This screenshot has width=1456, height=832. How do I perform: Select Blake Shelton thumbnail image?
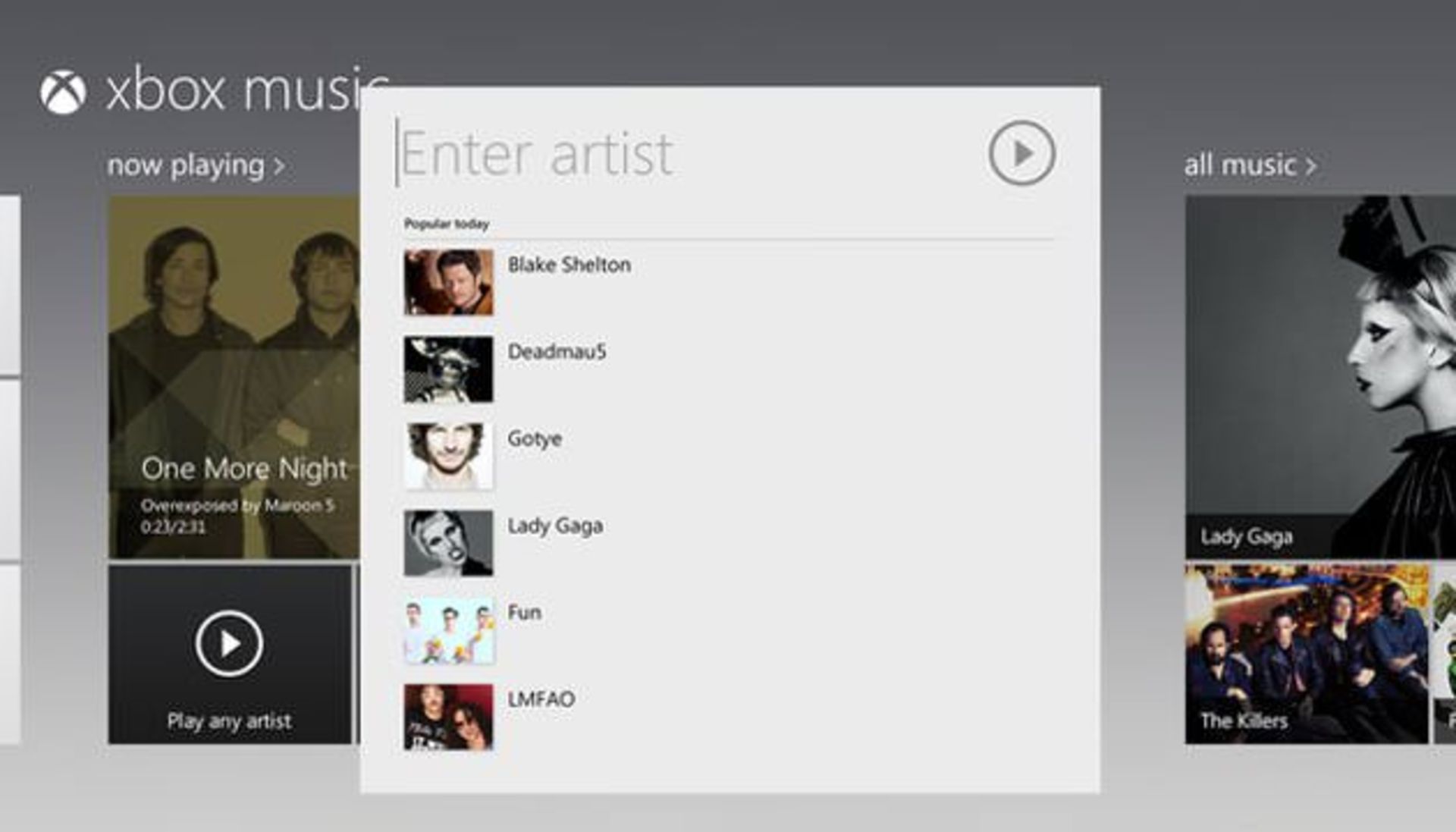pos(448,282)
